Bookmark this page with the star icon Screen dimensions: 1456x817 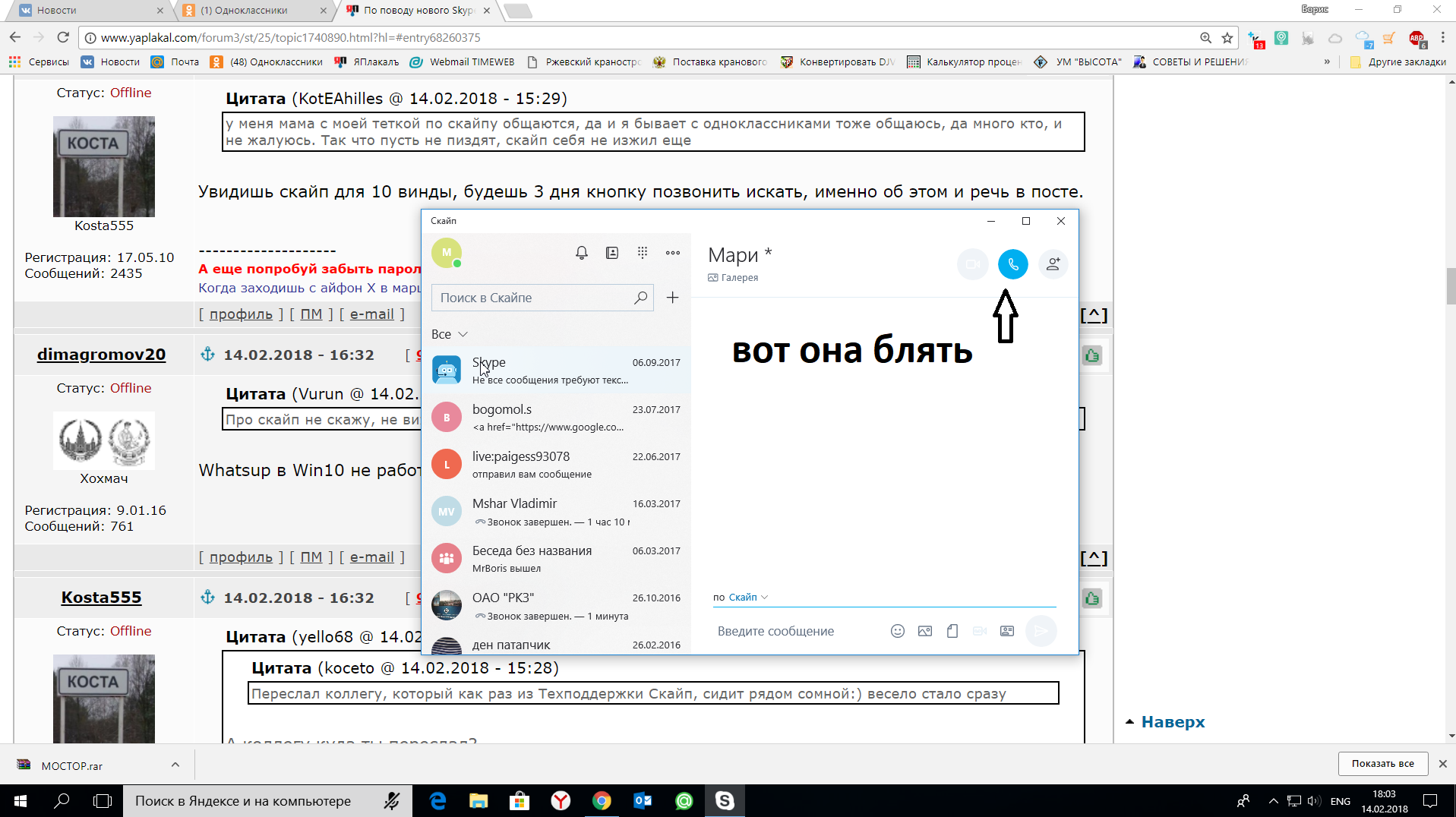pos(1227,38)
